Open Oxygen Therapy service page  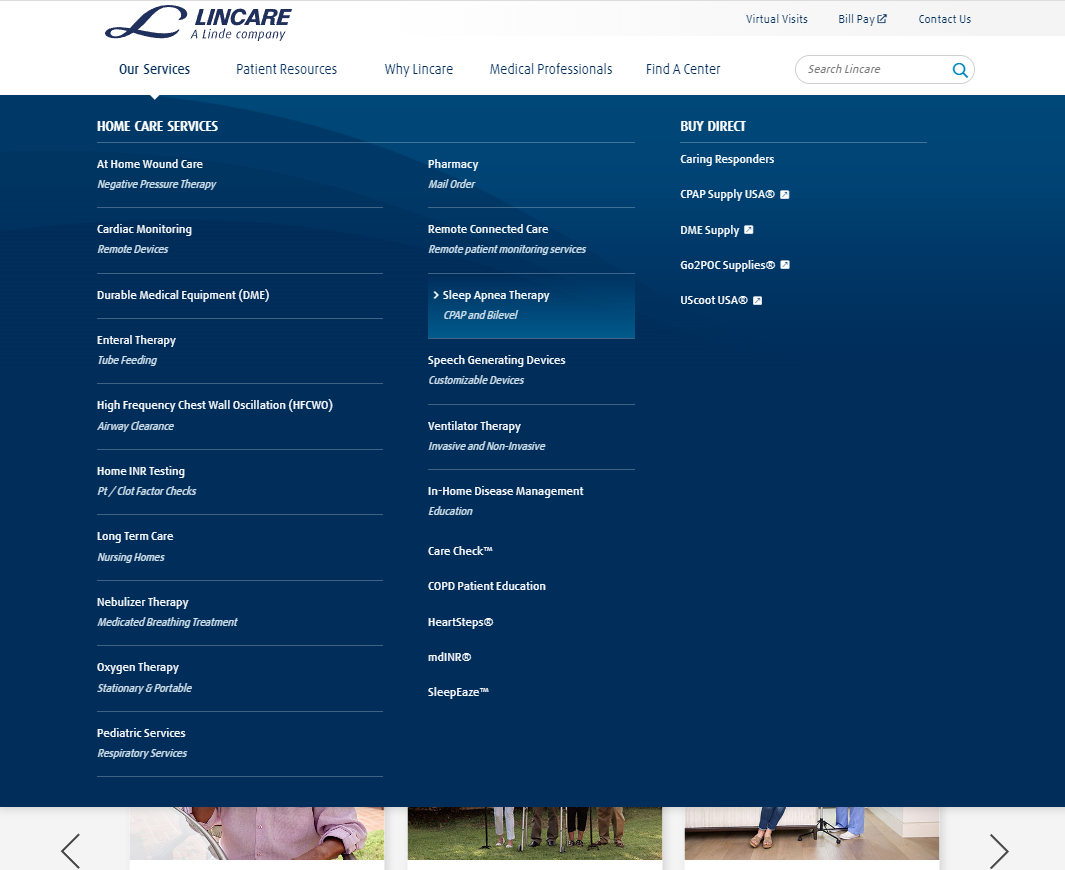tap(138, 667)
